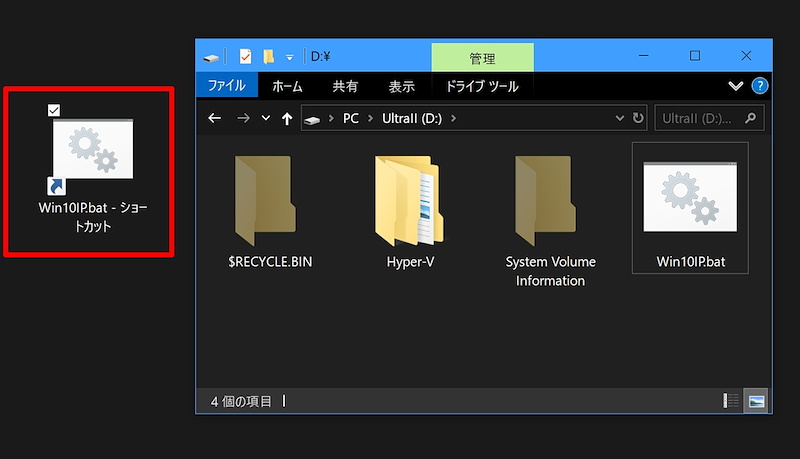Select the Hyper-V folder icon
This screenshot has height=459, width=800.
click(409, 201)
